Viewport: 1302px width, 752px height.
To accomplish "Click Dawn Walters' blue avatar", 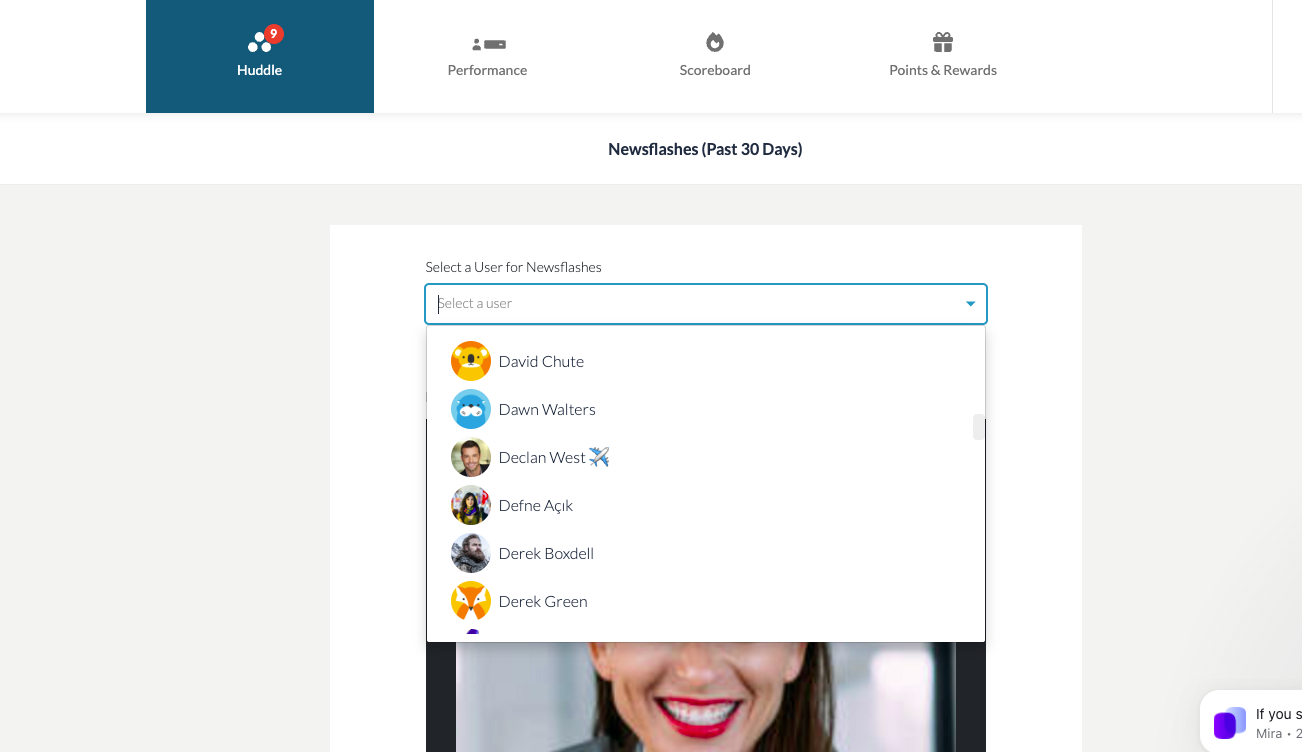I will coord(471,409).
